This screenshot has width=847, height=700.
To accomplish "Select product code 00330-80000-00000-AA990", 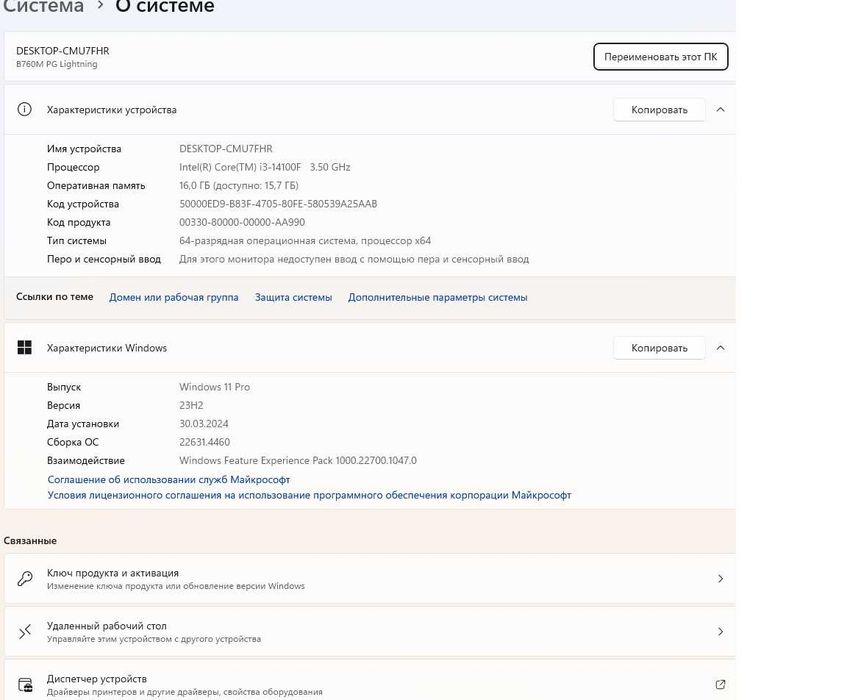I will click(242, 222).
